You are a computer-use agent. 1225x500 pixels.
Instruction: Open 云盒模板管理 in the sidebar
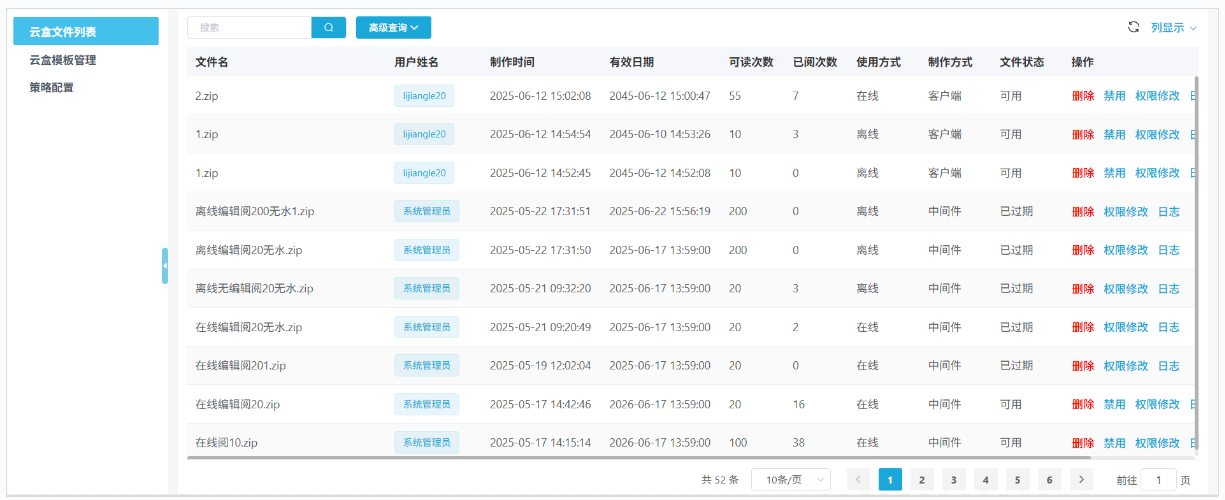pos(63,60)
